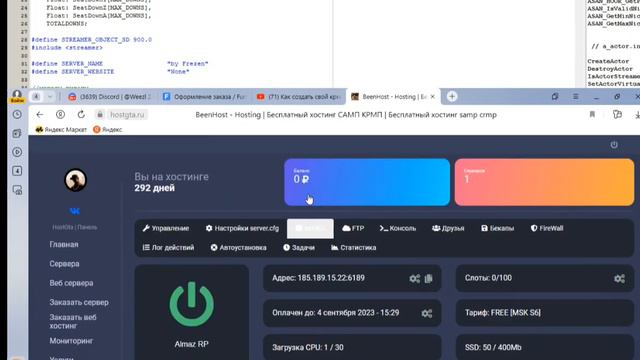Viewport: 640px width, 360px height.
Task: Open Веб сервера in sidebar
Action: click(x=71, y=283)
